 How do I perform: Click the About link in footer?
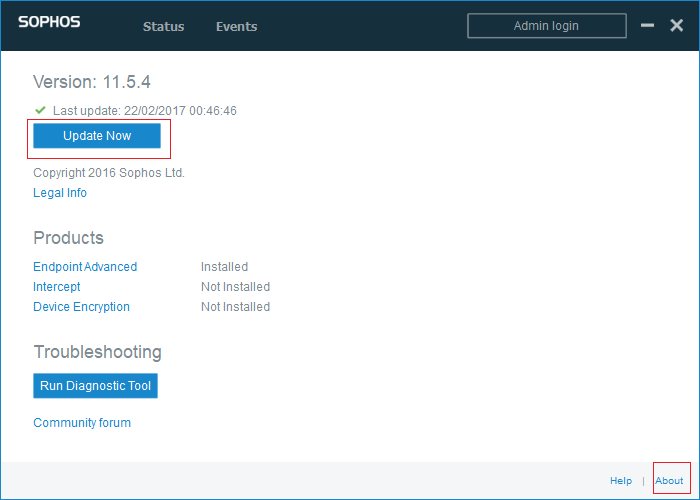(669, 481)
